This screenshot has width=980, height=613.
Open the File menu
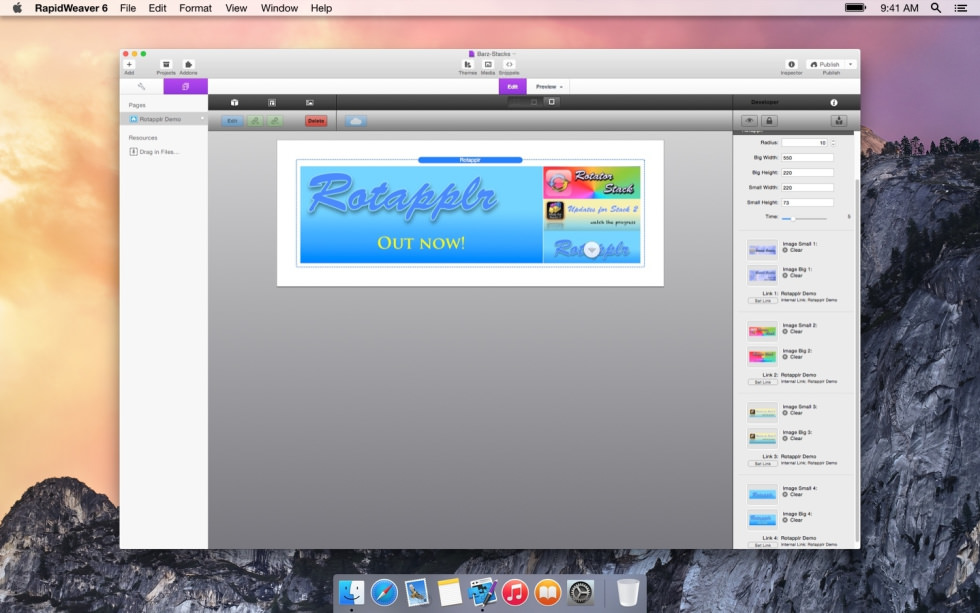coord(128,8)
